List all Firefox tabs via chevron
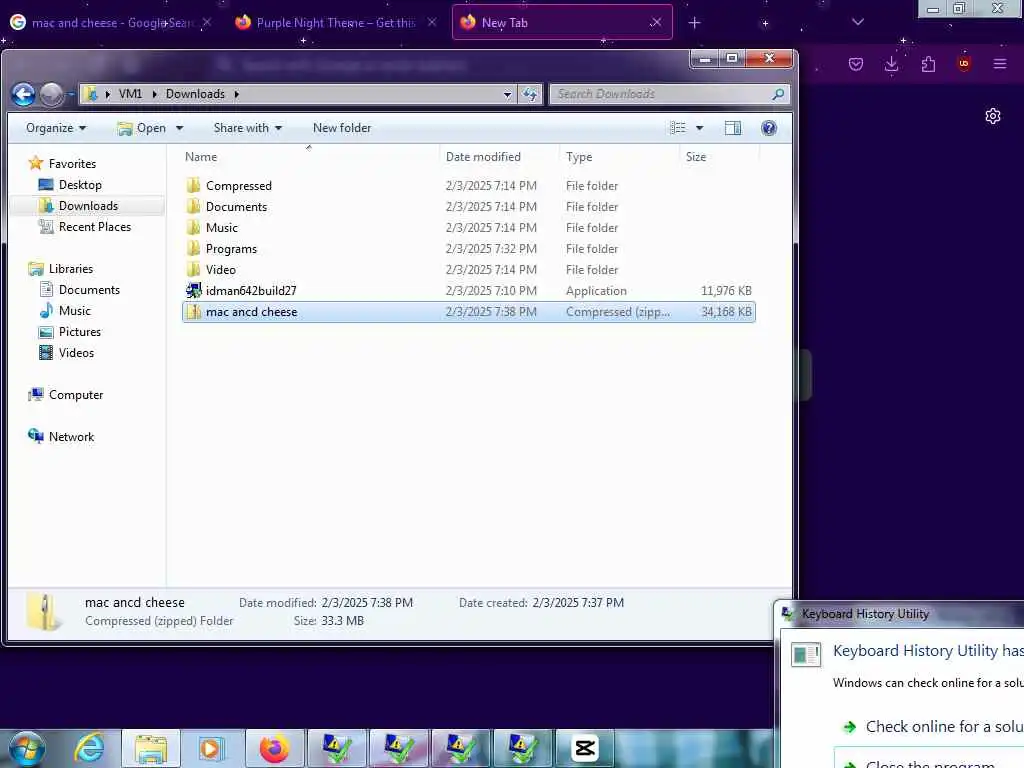Screen dimensions: 1024x768 click(858, 22)
